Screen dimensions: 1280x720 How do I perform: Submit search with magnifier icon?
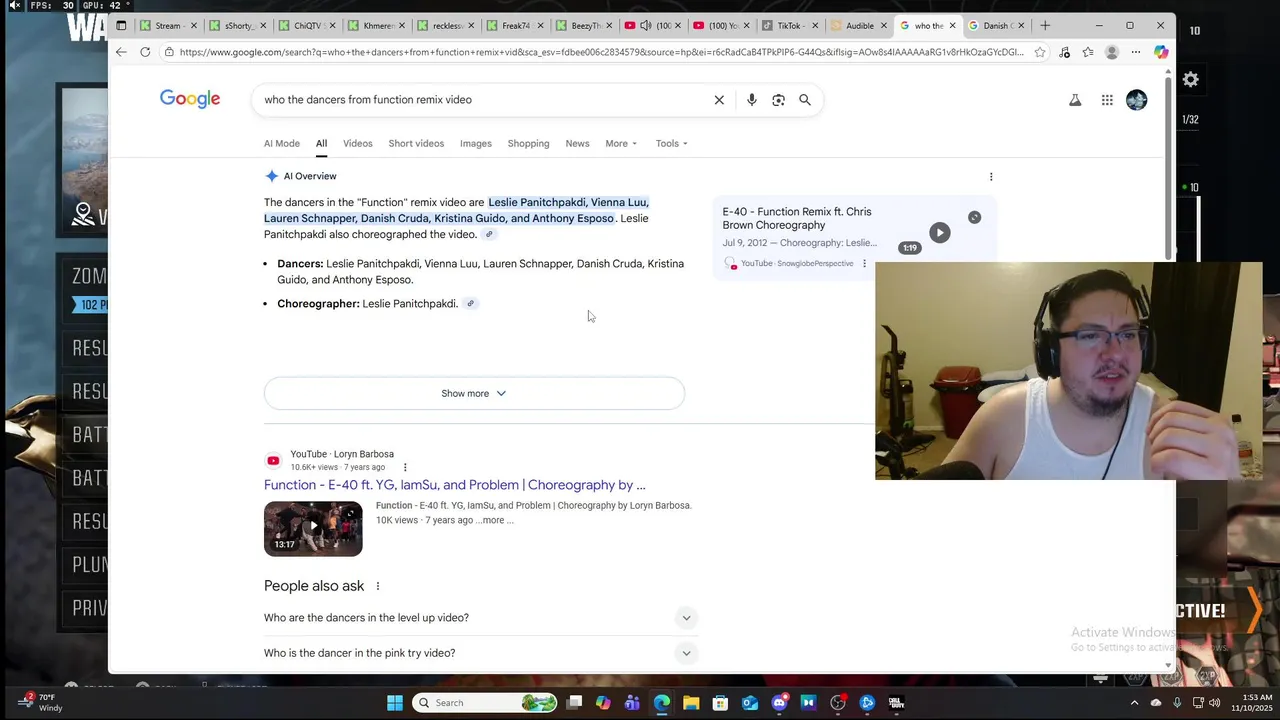pos(805,100)
